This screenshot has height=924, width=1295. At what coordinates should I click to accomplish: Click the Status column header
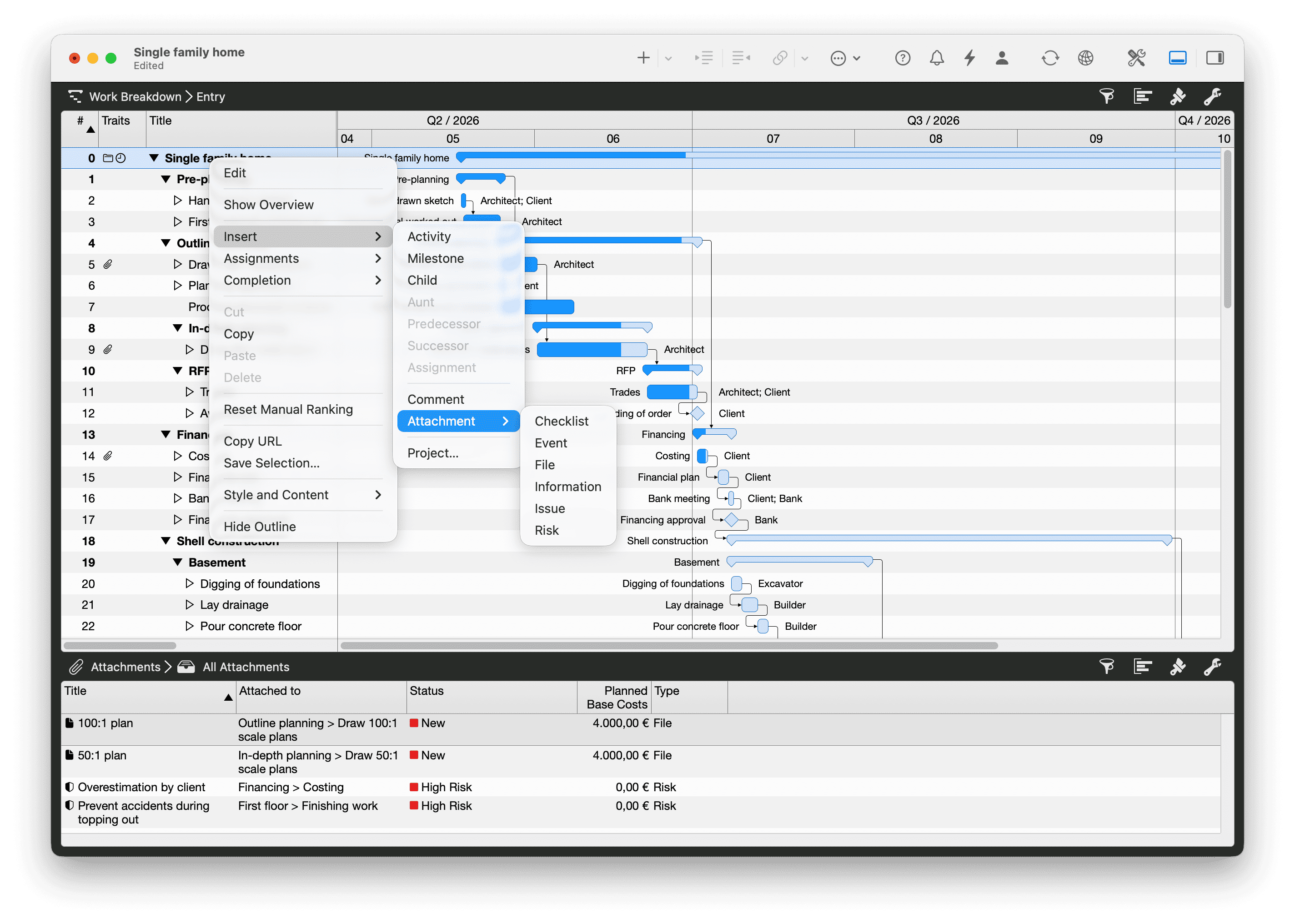coord(492,697)
